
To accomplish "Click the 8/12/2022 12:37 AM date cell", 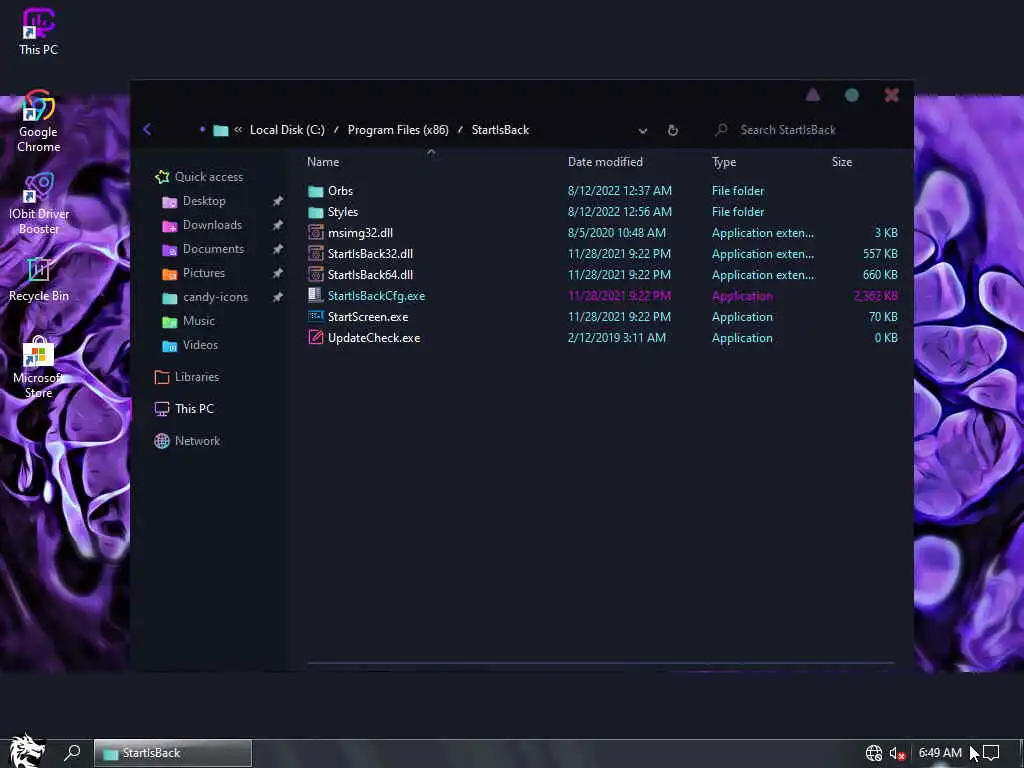I will (x=619, y=191).
